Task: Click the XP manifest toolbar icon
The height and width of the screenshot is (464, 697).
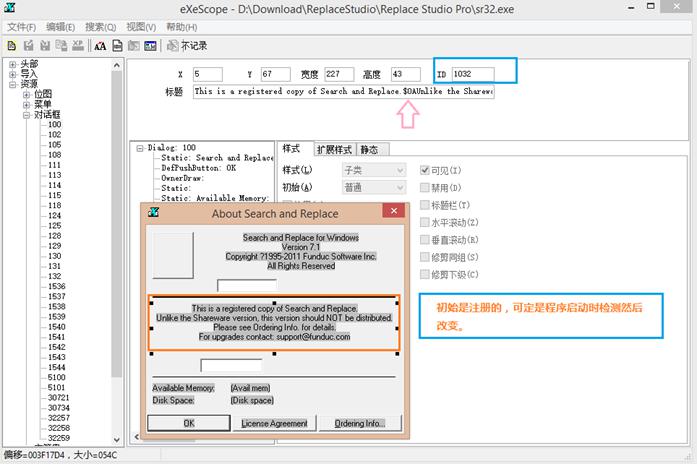Action: click(x=78, y=45)
